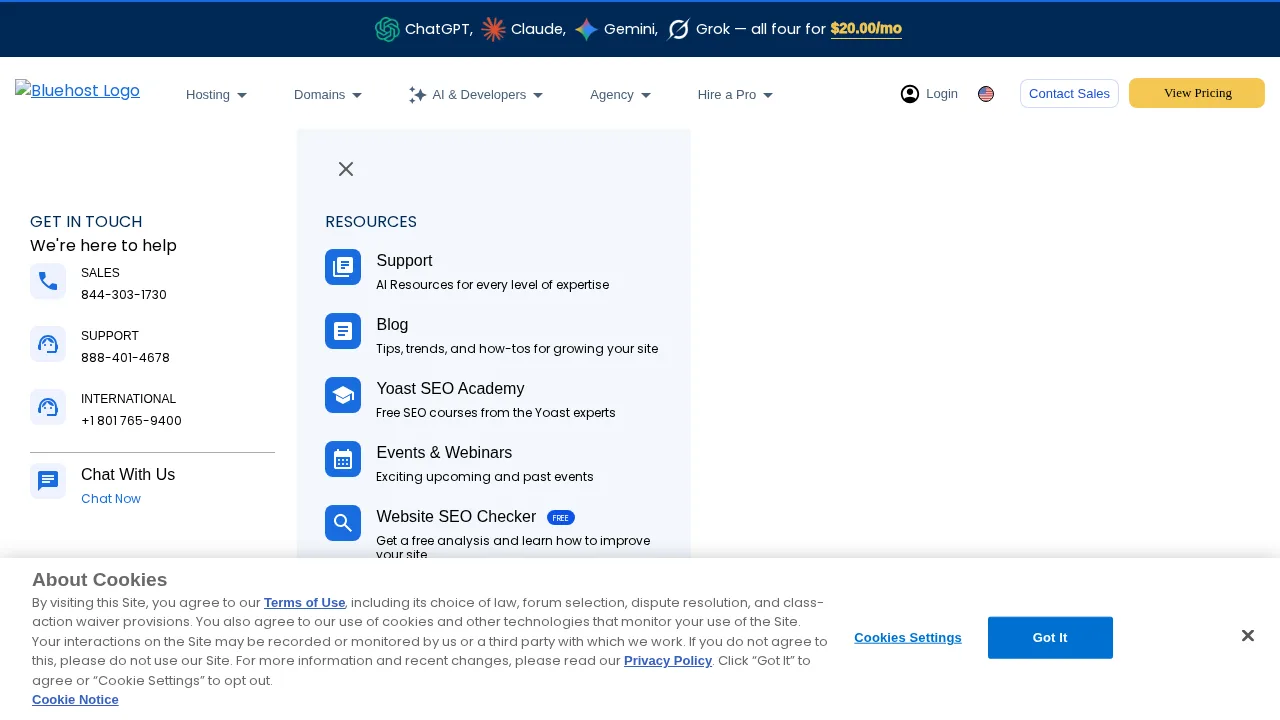Go to the Bluehost Logo homepage link
The width and height of the screenshot is (1280, 720).
coord(78,91)
